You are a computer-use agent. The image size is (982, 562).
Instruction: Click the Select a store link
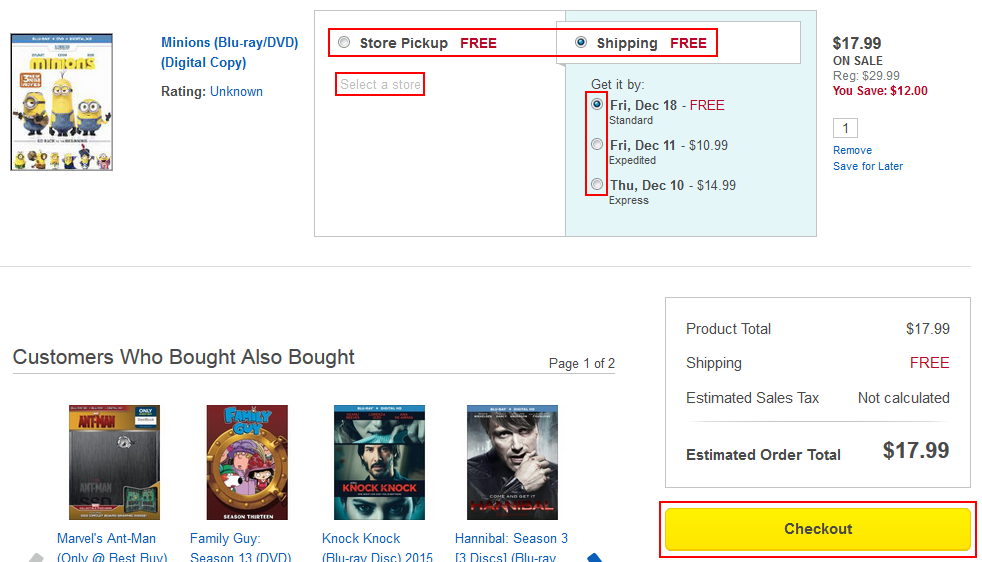(x=380, y=85)
